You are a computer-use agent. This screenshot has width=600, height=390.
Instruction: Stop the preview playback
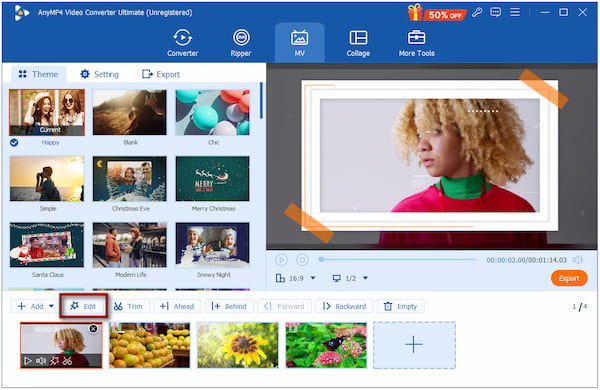point(302,260)
